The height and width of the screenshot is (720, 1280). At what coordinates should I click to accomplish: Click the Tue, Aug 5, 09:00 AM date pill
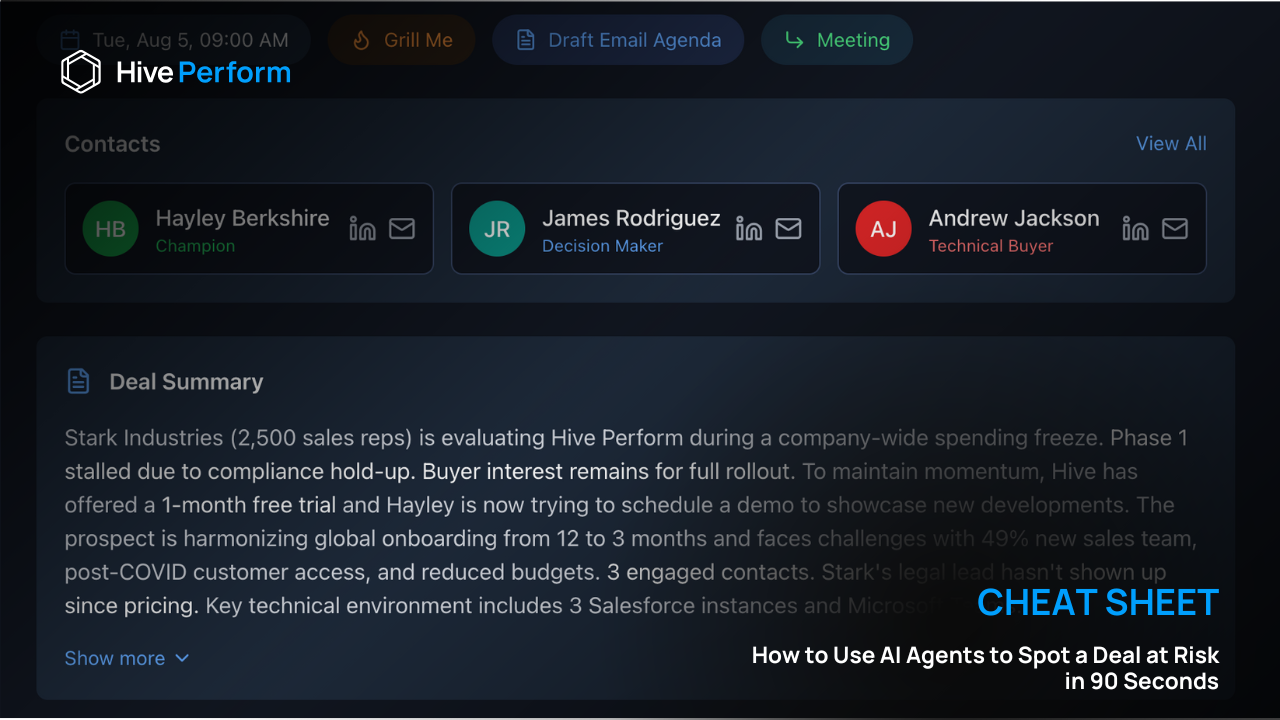[x=174, y=40]
